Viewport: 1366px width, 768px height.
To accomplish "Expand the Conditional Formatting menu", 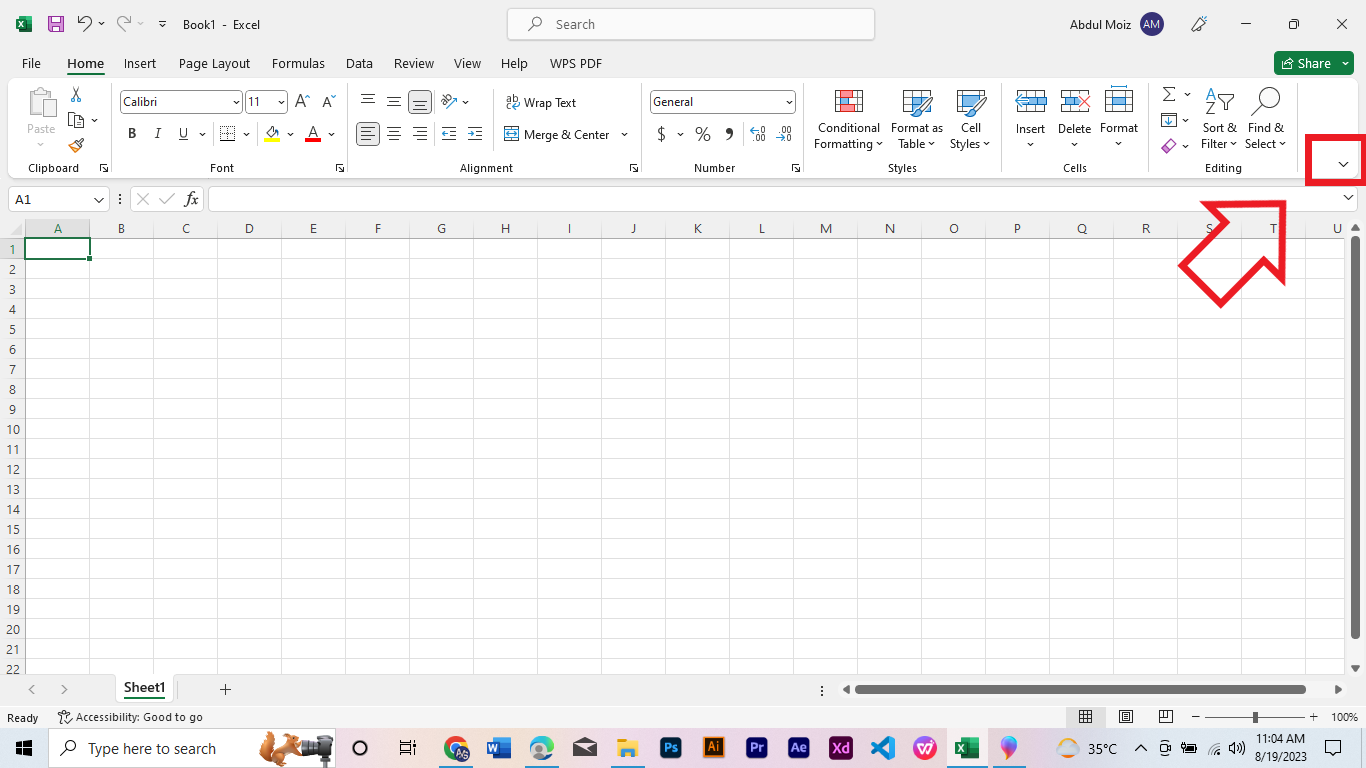I will click(x=848, y=120).
